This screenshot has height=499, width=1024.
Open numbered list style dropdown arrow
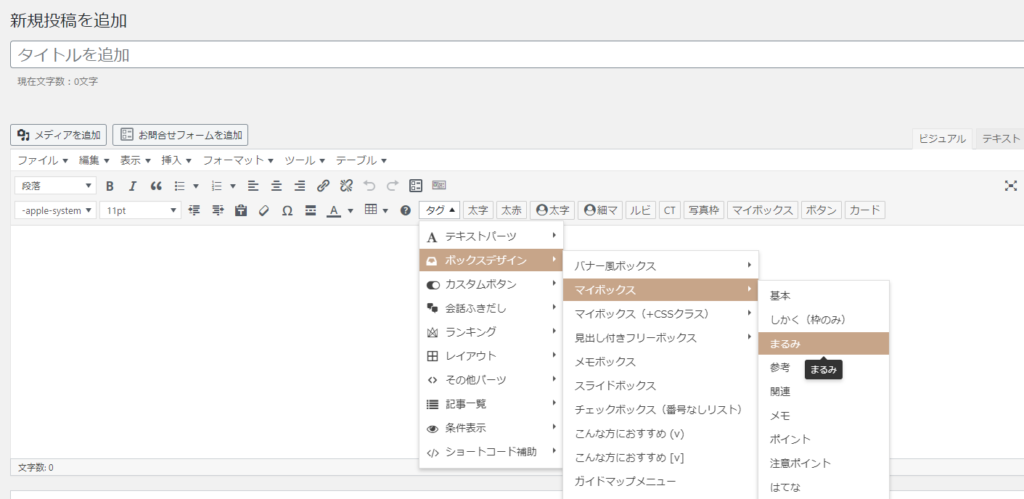[x=233, y=186]
